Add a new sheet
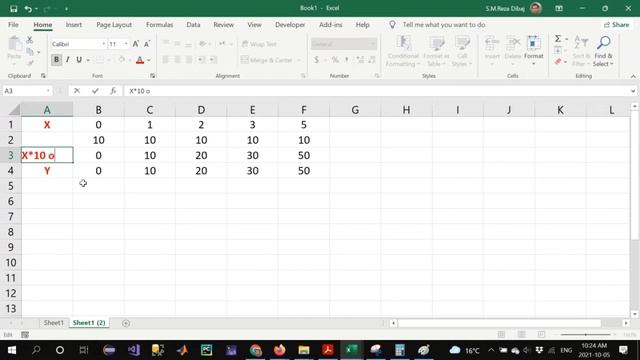Image resolution: width=640 pixels, height=360 pixels. pyautogui.click(x=126, y=323)
